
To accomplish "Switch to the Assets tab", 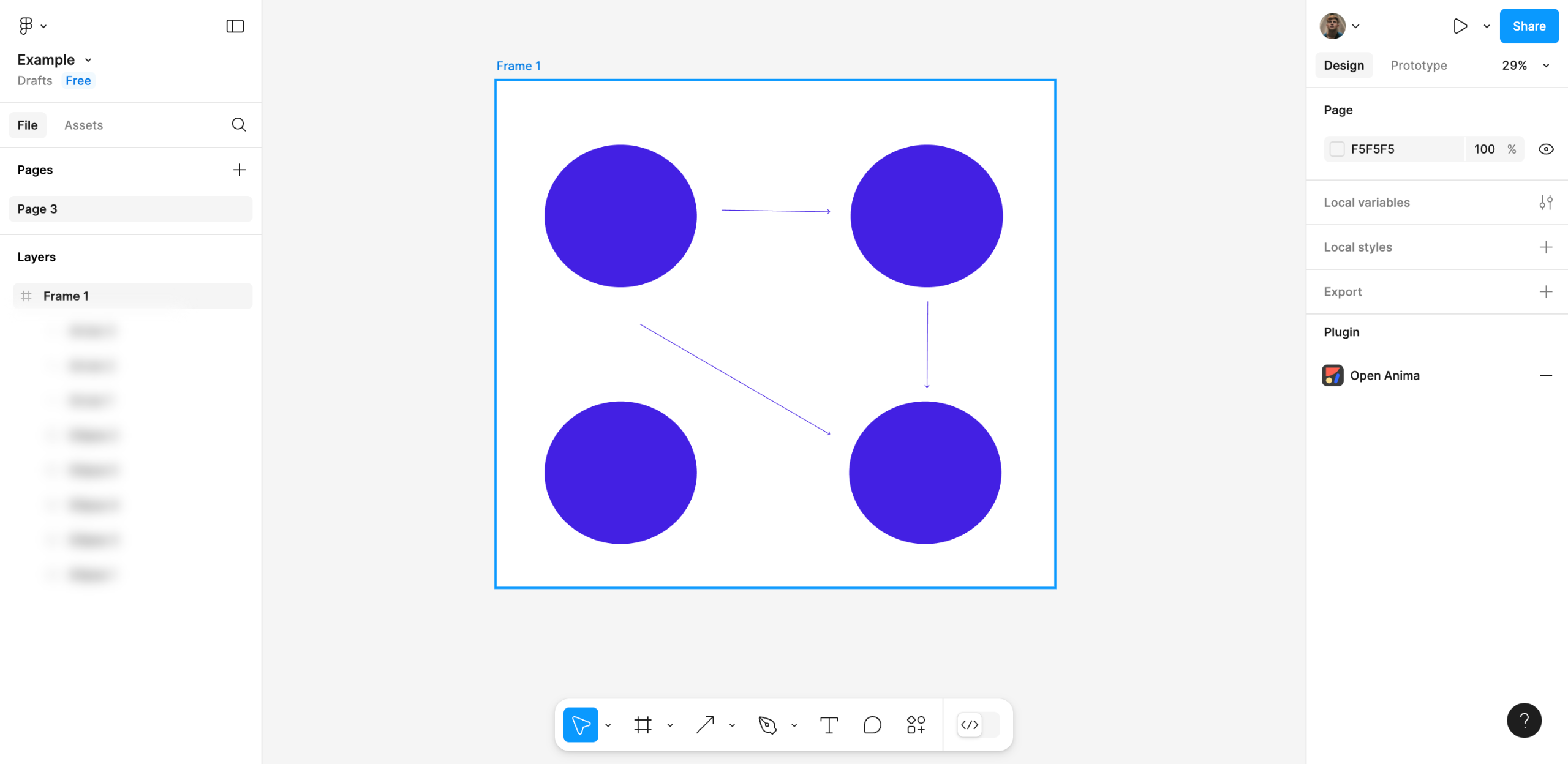I will tap(83, 125).
